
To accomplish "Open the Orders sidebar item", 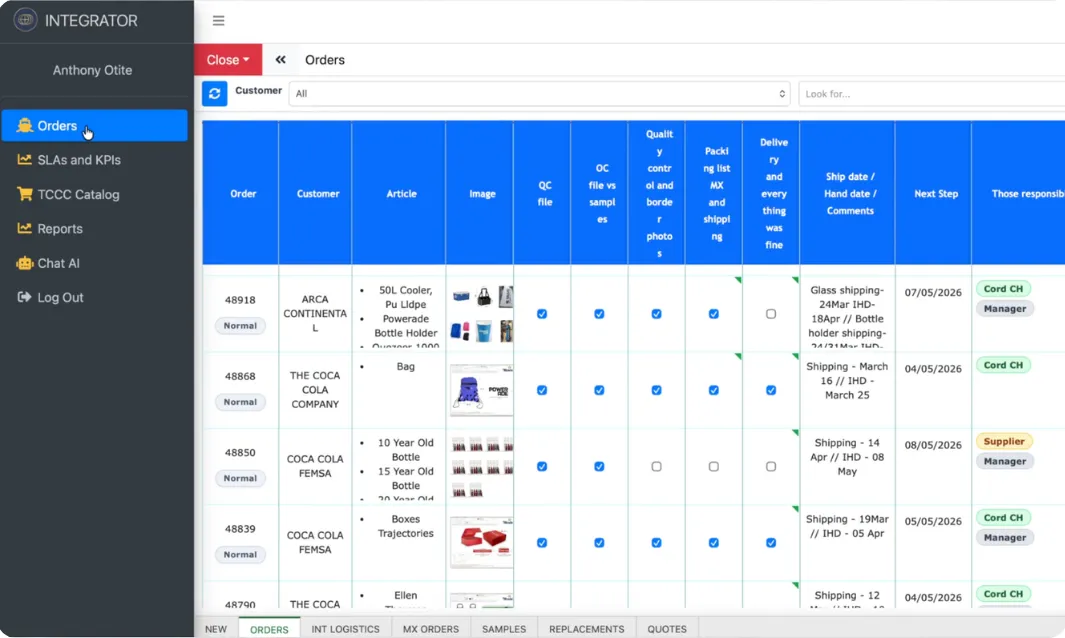I will tap(94, 126).
